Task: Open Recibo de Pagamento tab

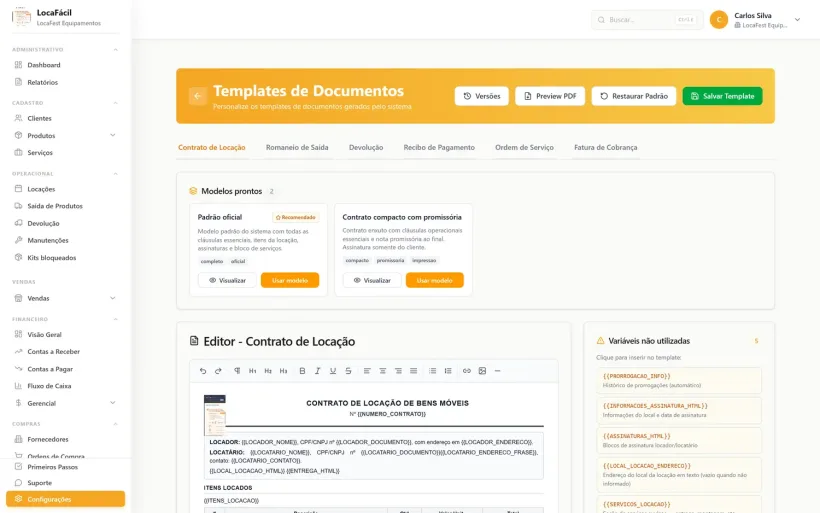Action: point(439,147)
